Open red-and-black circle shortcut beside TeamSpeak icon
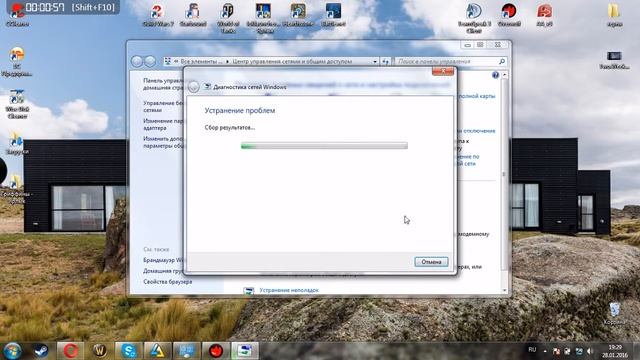 point(509,15)
